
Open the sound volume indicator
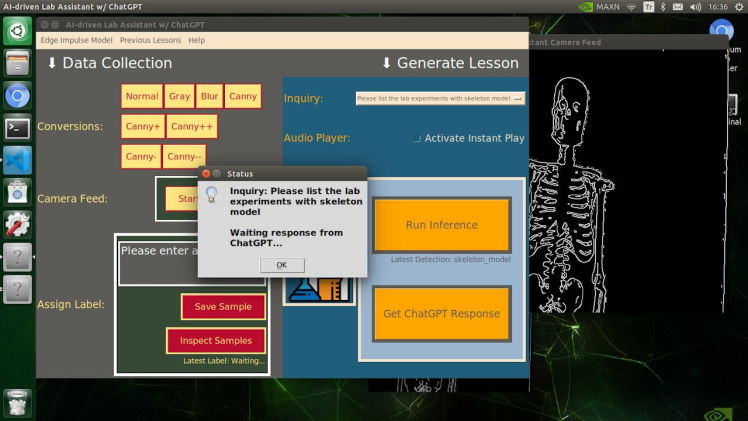[x=696, y=7]
